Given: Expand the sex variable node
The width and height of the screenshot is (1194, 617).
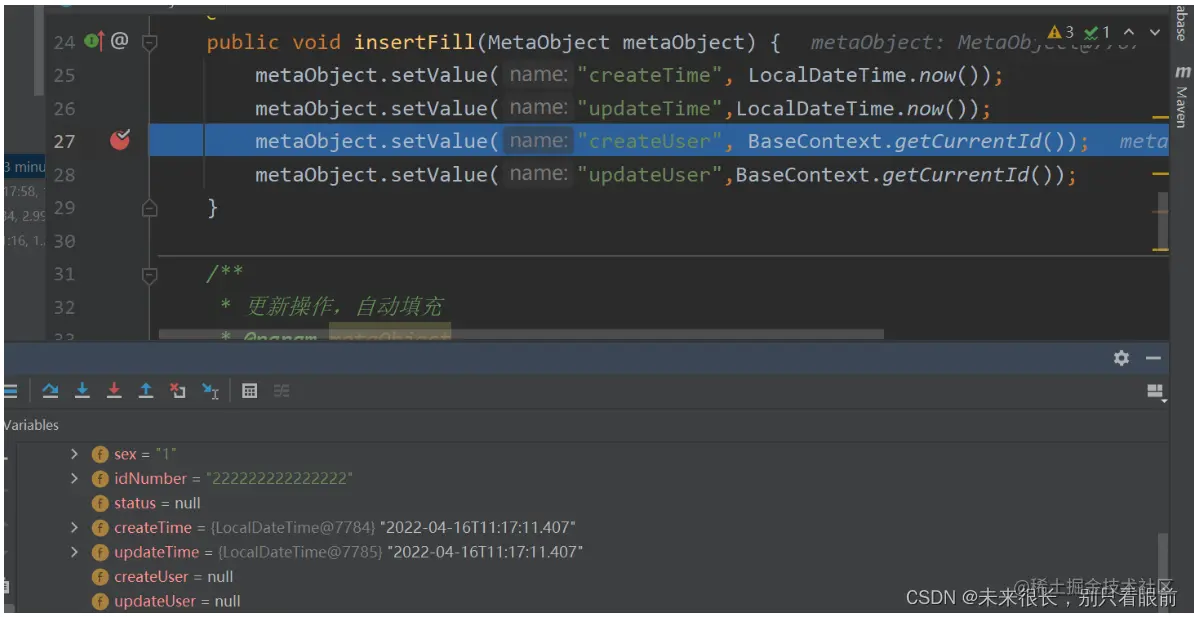Looking at the screenshot, I should [74, 454].
